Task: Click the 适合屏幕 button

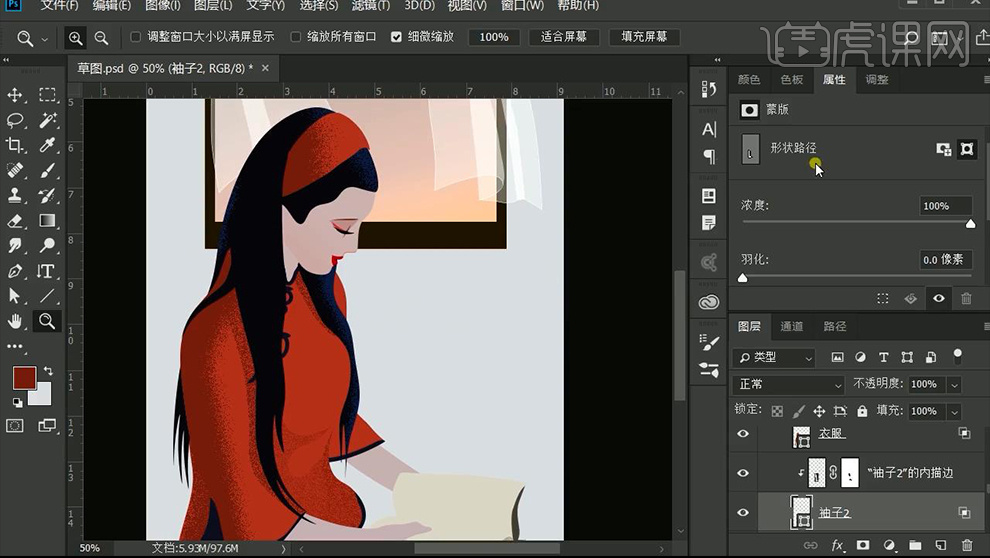Action: [x=563, y=37]
